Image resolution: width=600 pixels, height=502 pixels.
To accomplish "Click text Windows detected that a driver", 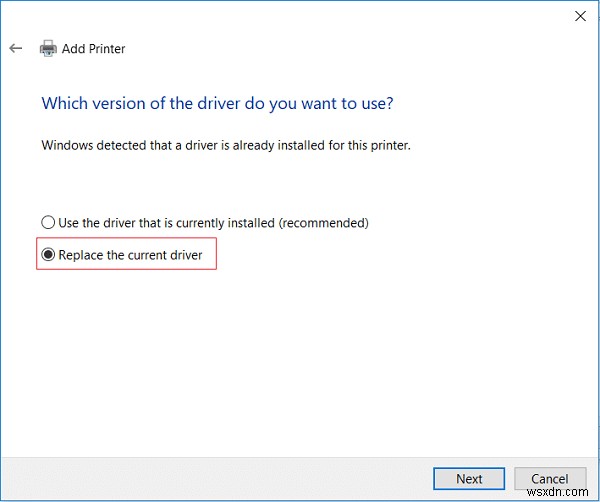I will (226, 145).
